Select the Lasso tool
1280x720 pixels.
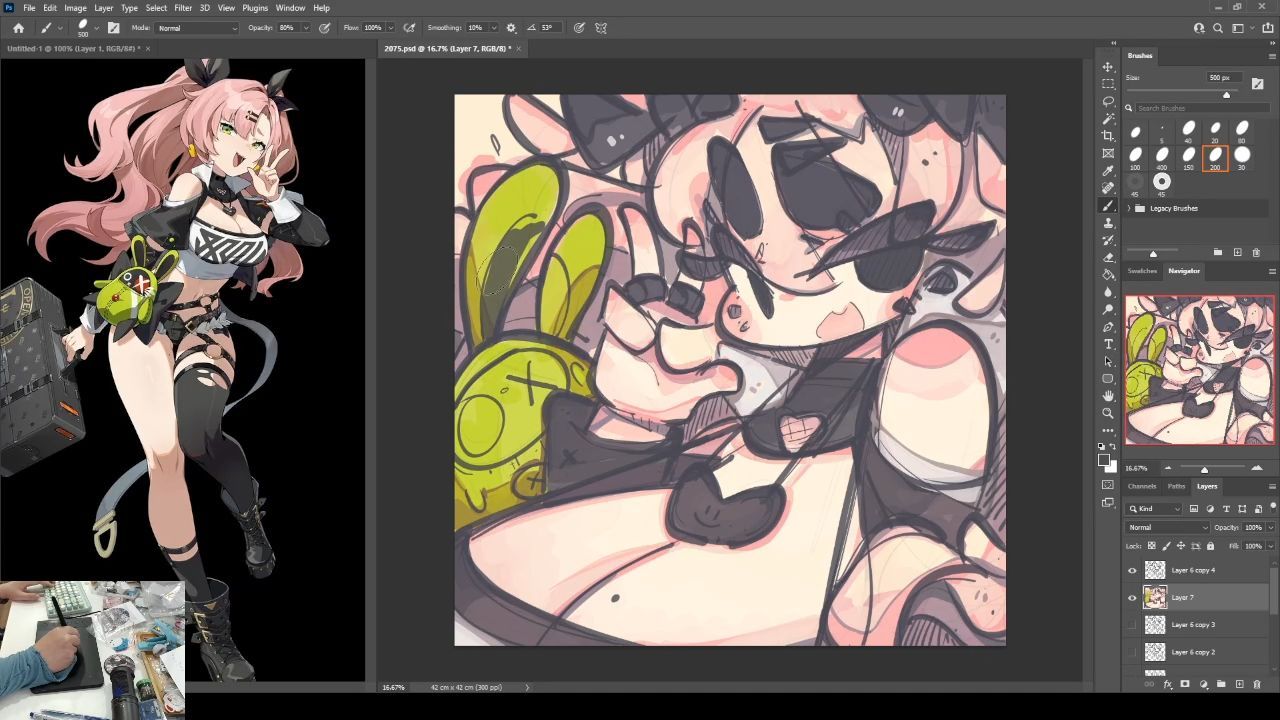tap(1108, 101)
